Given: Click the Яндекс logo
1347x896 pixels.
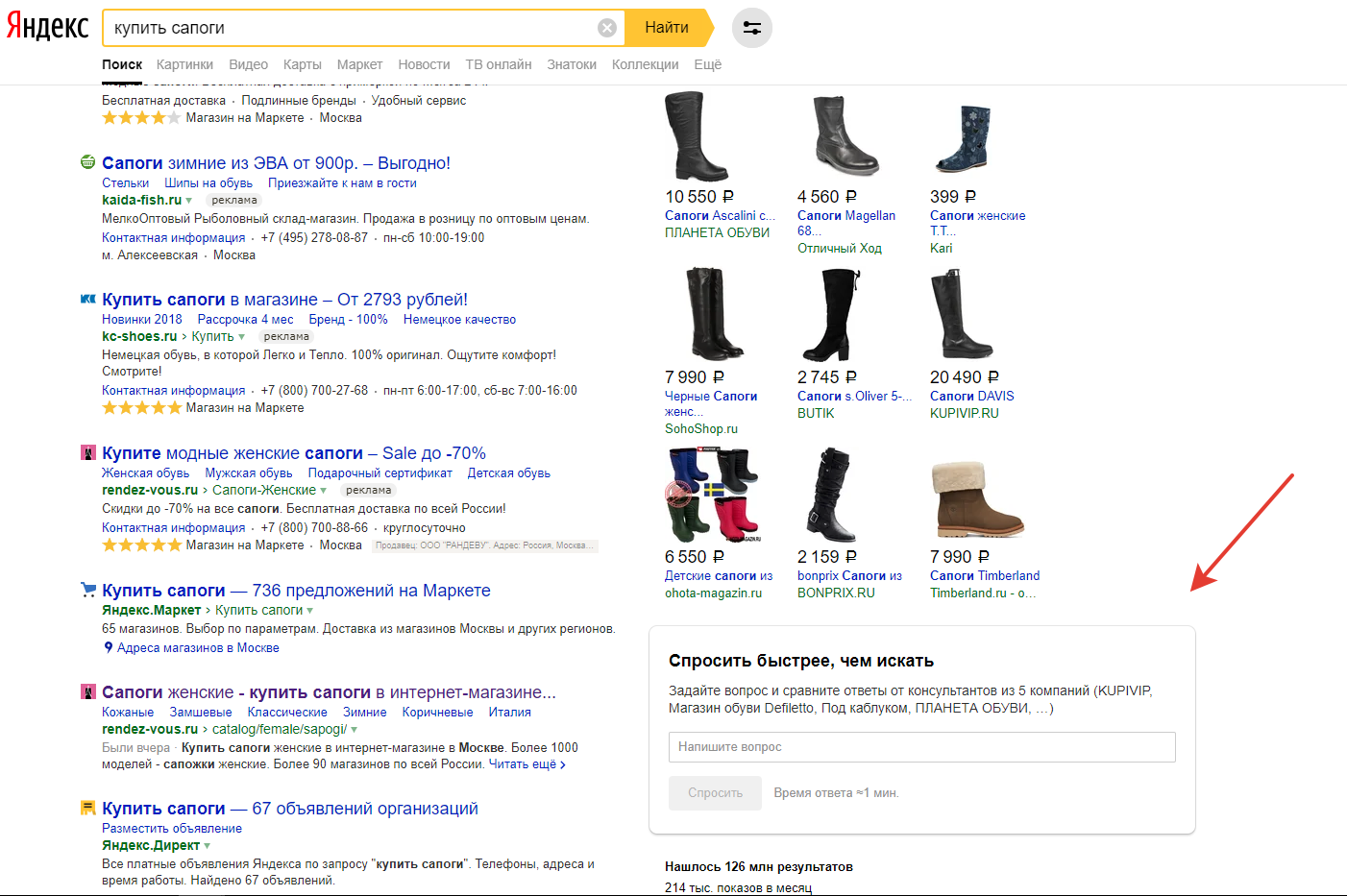Looking at the screenshot, I should point(47,27).
